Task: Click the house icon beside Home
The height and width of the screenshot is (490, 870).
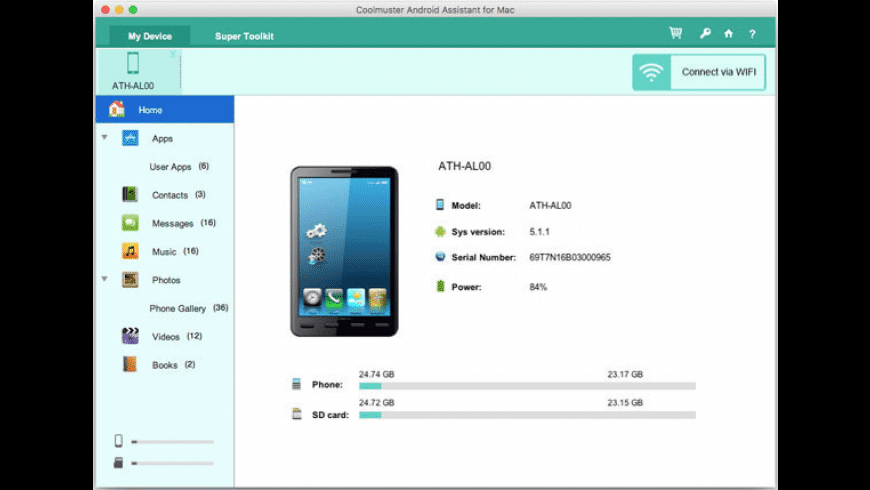Action: [x=117, y=109]
